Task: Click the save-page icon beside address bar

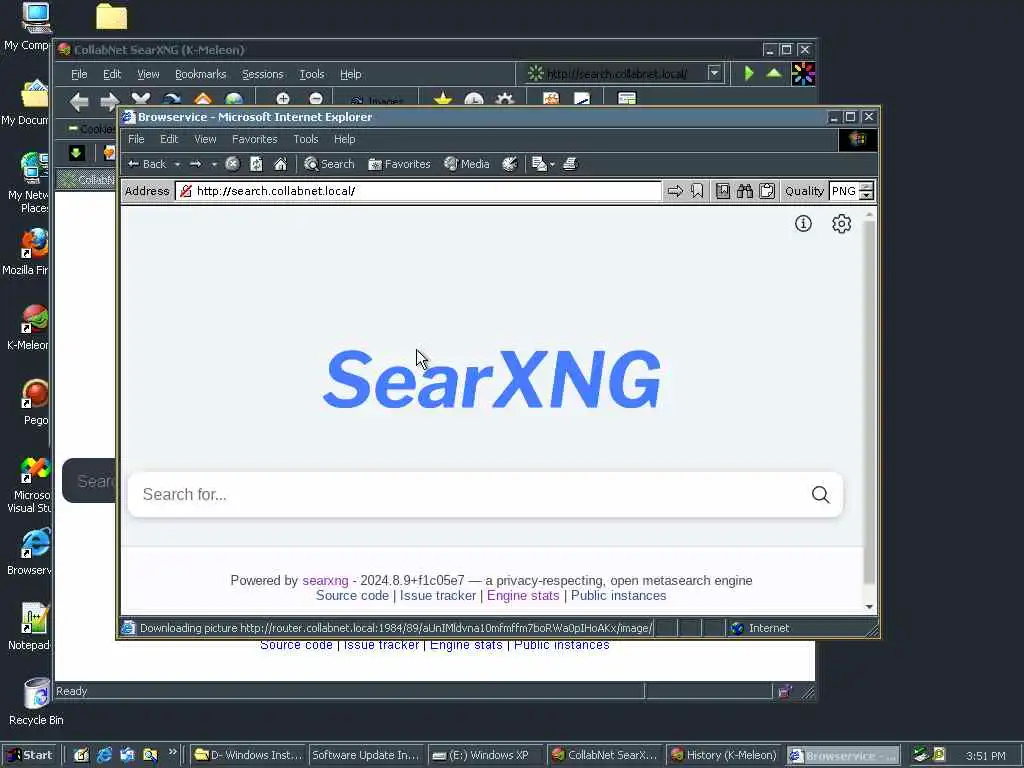Action: click(722, 191)
